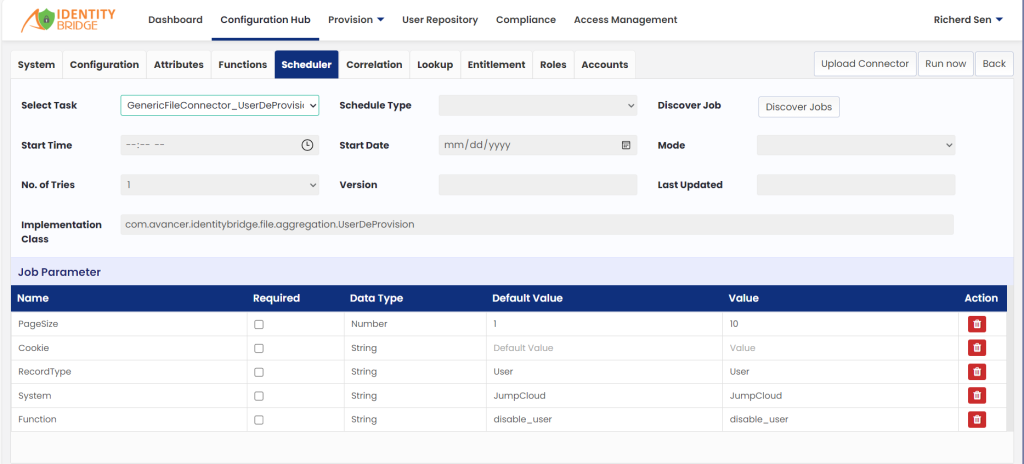This screenshot has height=464, width=1024.
Task: Switch to the Roles tab
Action: (x=553, y=65)
